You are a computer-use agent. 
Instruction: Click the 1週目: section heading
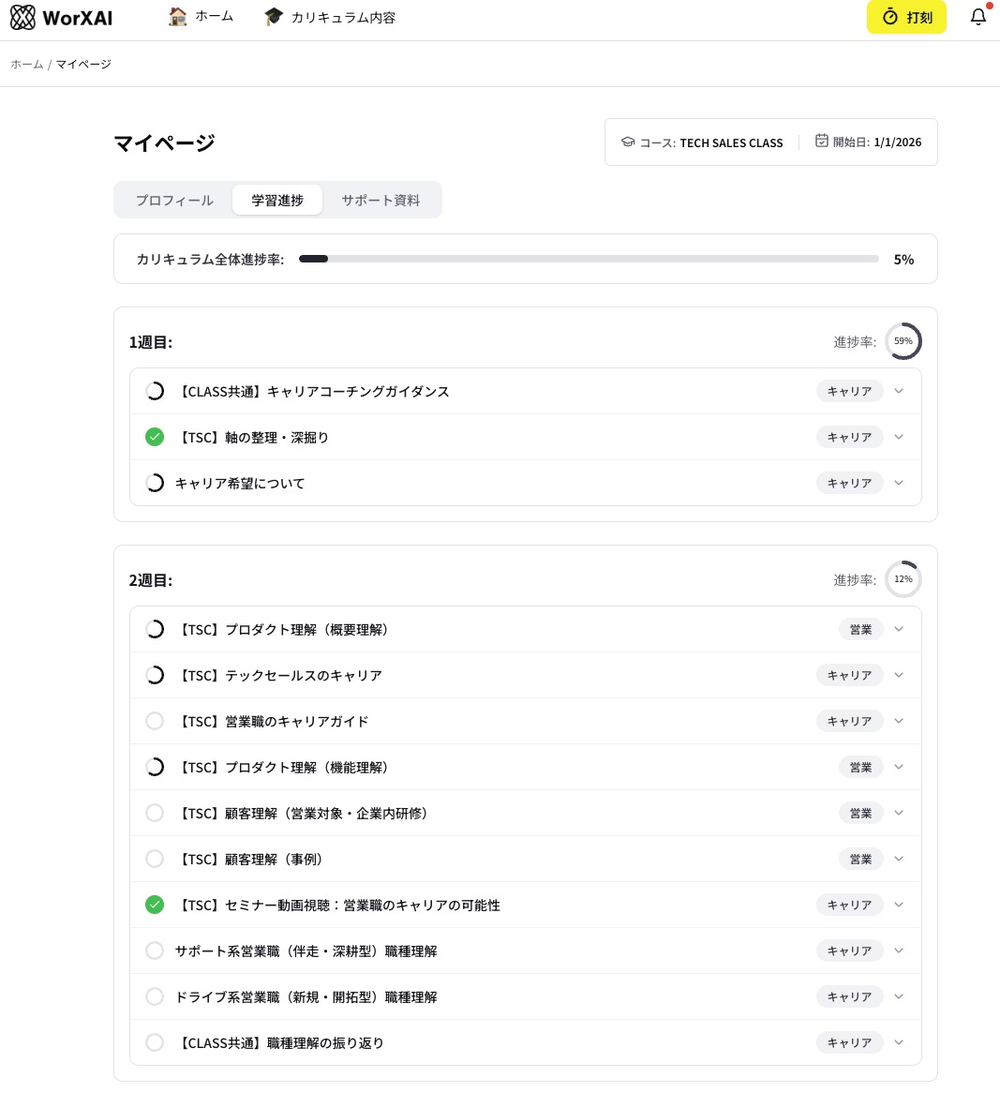click(x=151, y=342)
